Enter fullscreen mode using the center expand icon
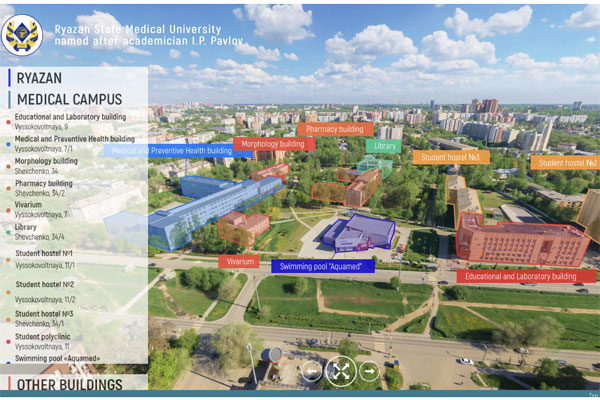The image size is (600, 400). [340, 371]
